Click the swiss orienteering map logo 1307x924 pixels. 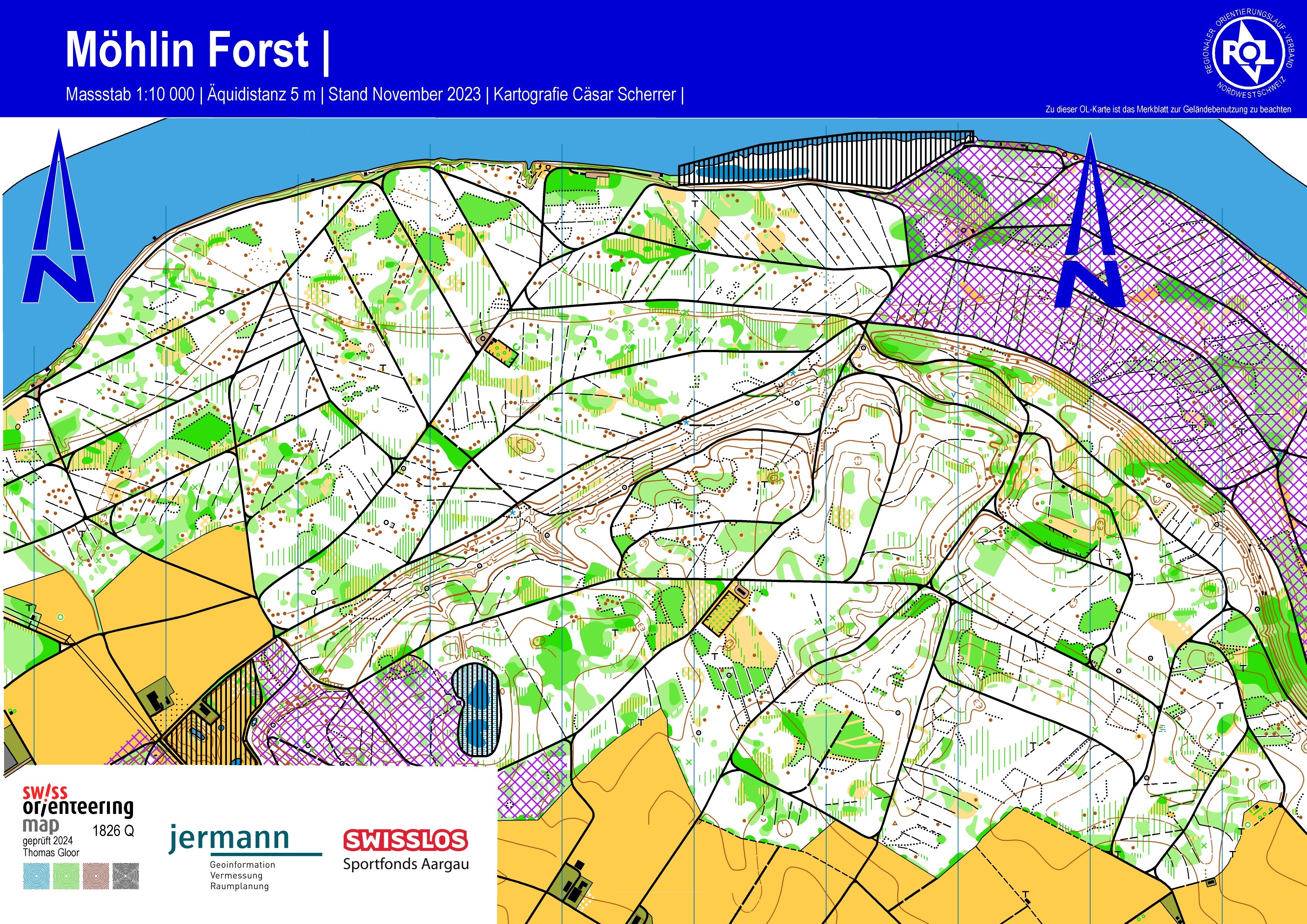(78, 808)
